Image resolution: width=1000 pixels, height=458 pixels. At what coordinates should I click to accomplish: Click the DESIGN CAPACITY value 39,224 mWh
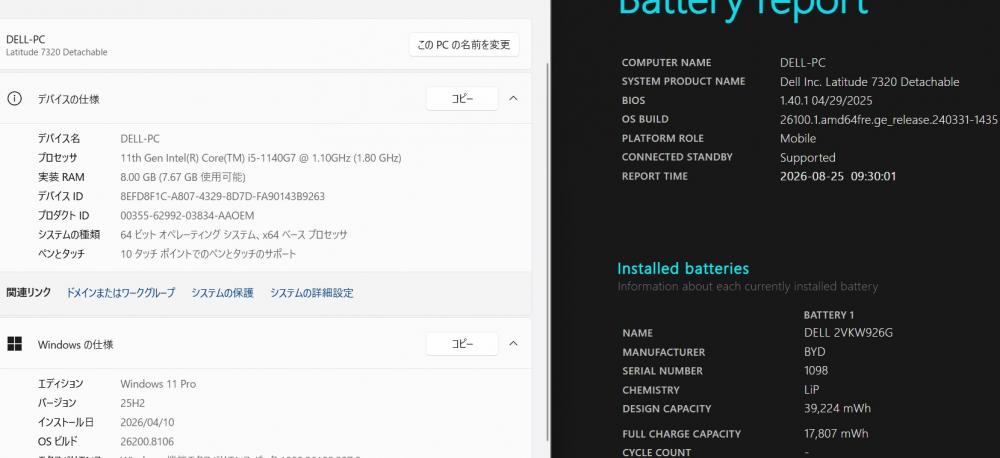837,408
